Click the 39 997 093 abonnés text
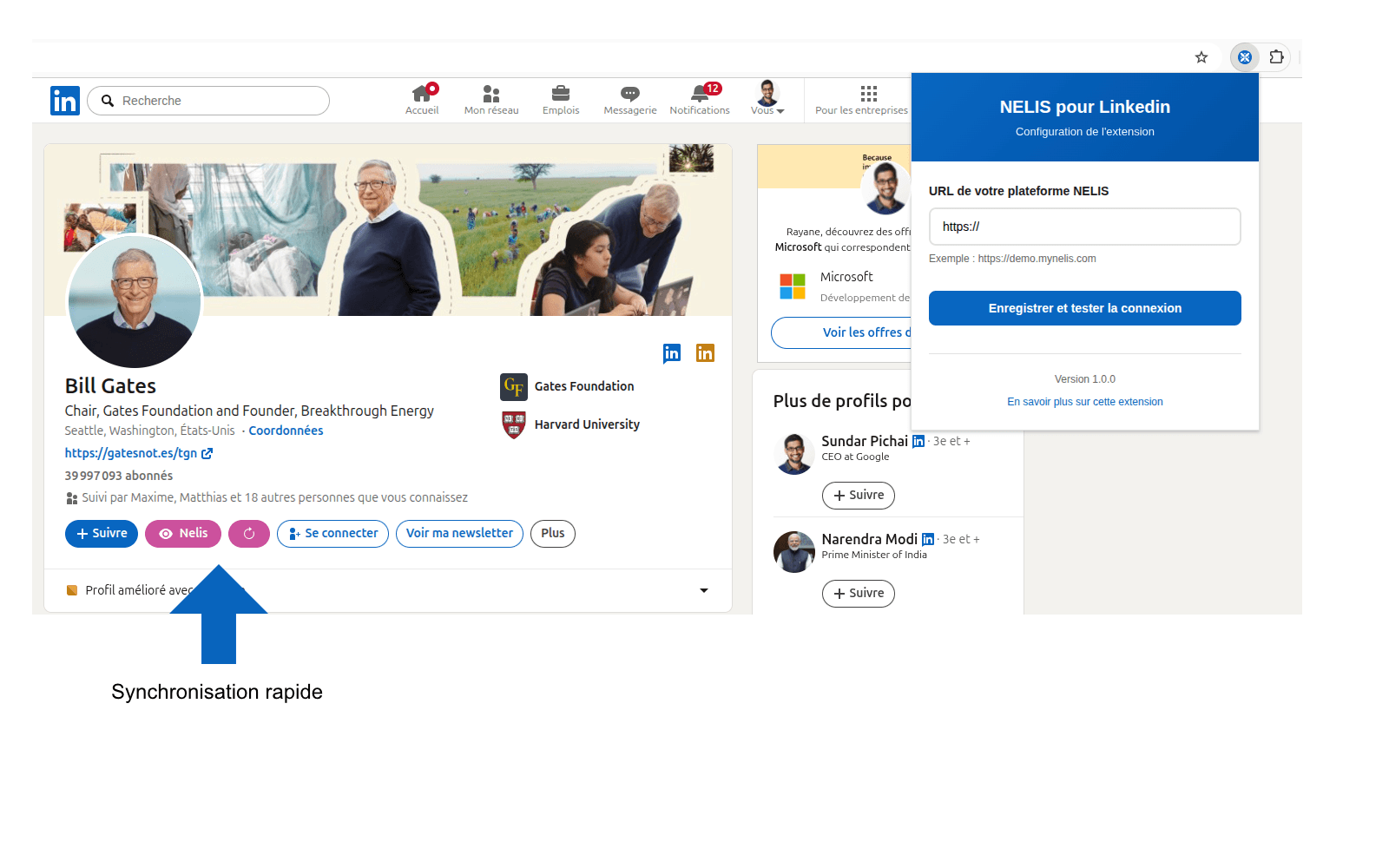 point(119,476)
